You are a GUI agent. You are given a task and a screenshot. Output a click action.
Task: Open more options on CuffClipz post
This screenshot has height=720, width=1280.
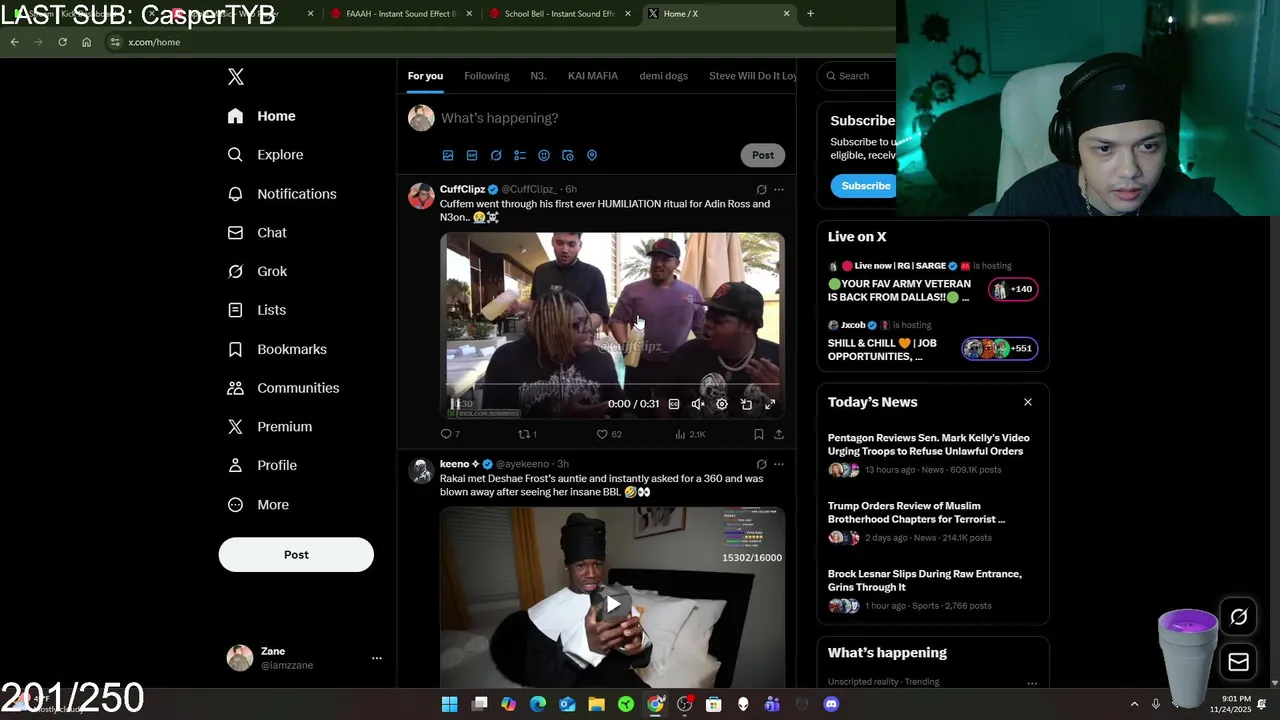click(x=779, y=189)
